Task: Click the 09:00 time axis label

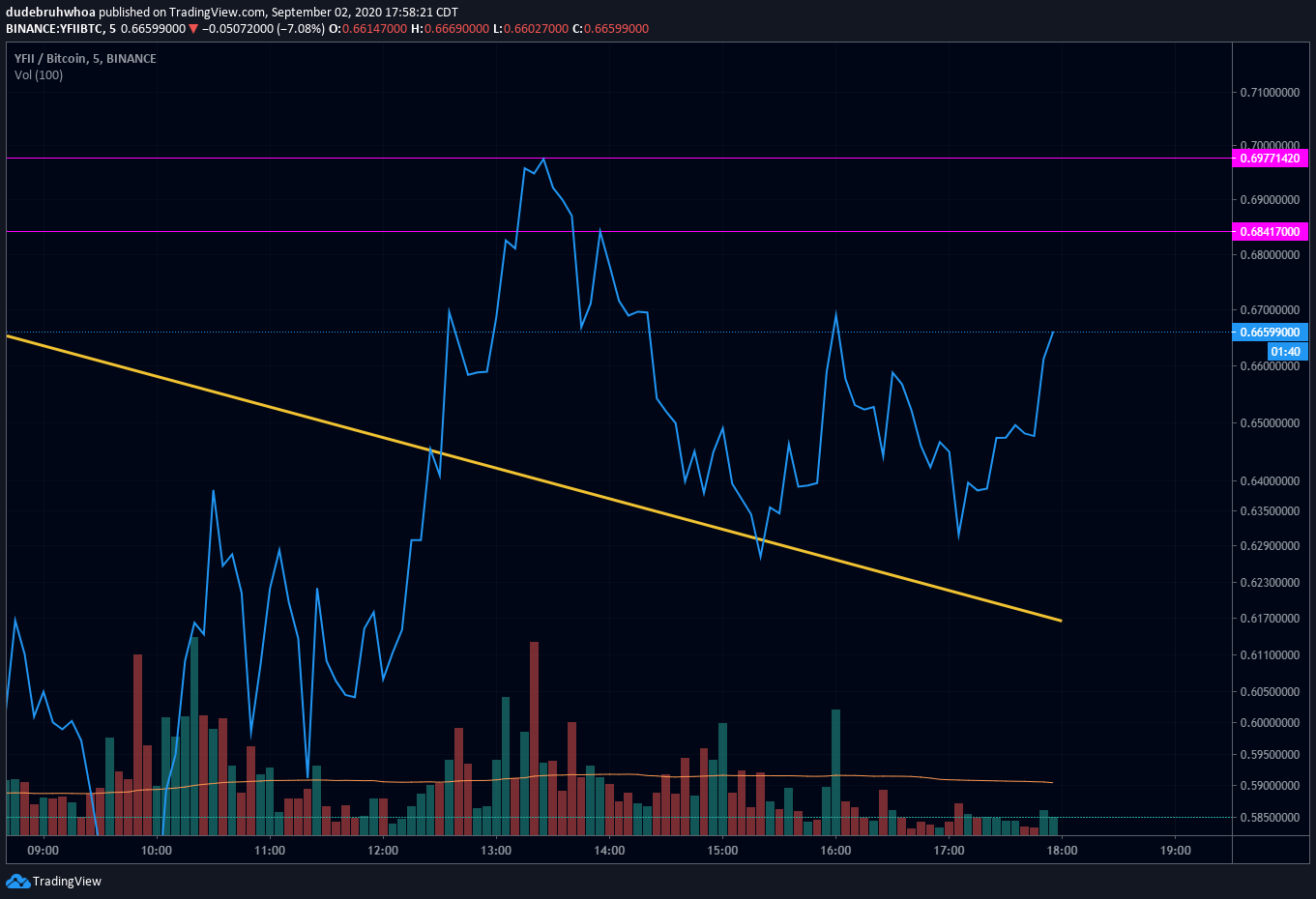Action: (x=44, y=851)
